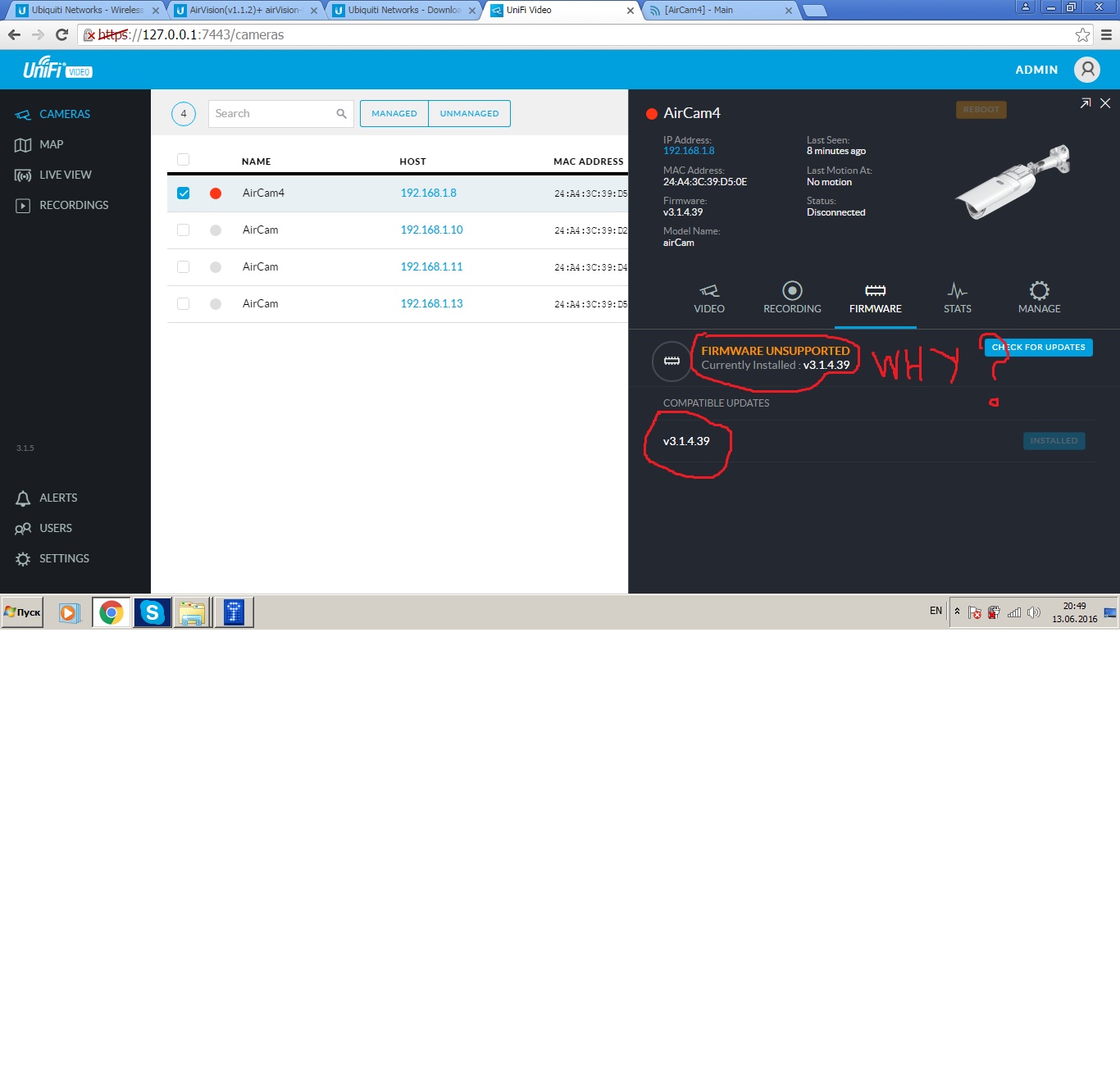Open IP link 192.168.1.8 in details
The width and height of the screenshot is (1120, 1069).
(689, 151)
